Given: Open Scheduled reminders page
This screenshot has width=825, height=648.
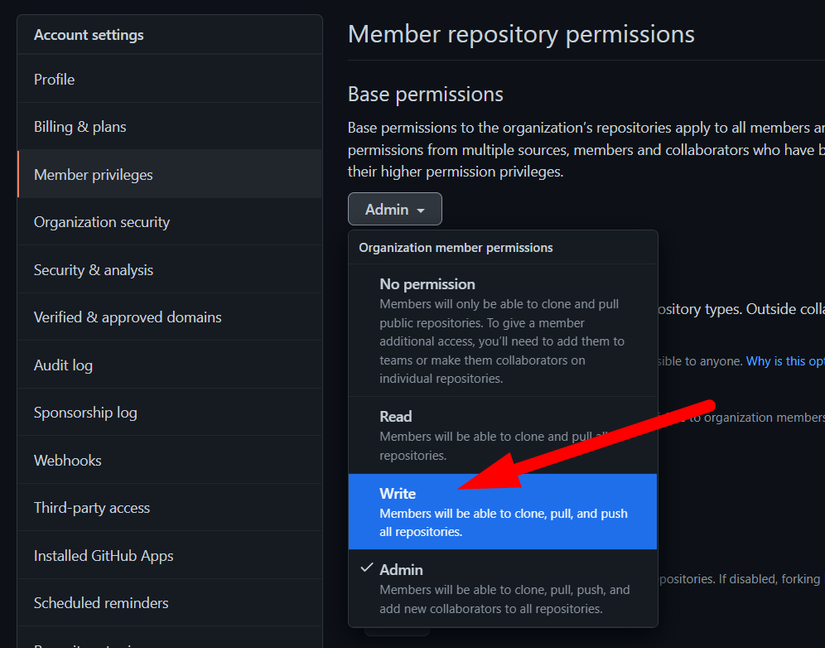Looking at the screenshot, I should point(101,603).
